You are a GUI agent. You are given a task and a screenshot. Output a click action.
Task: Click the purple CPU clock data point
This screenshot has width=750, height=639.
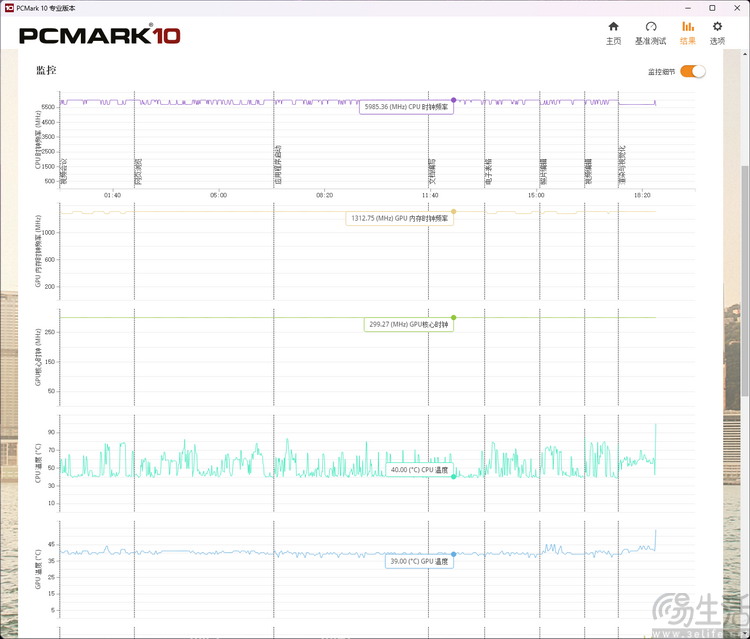tap(453, 100)
